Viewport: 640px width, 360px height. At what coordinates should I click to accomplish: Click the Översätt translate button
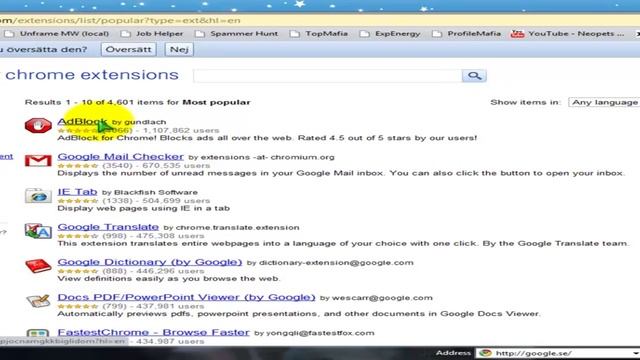point(128,49)
